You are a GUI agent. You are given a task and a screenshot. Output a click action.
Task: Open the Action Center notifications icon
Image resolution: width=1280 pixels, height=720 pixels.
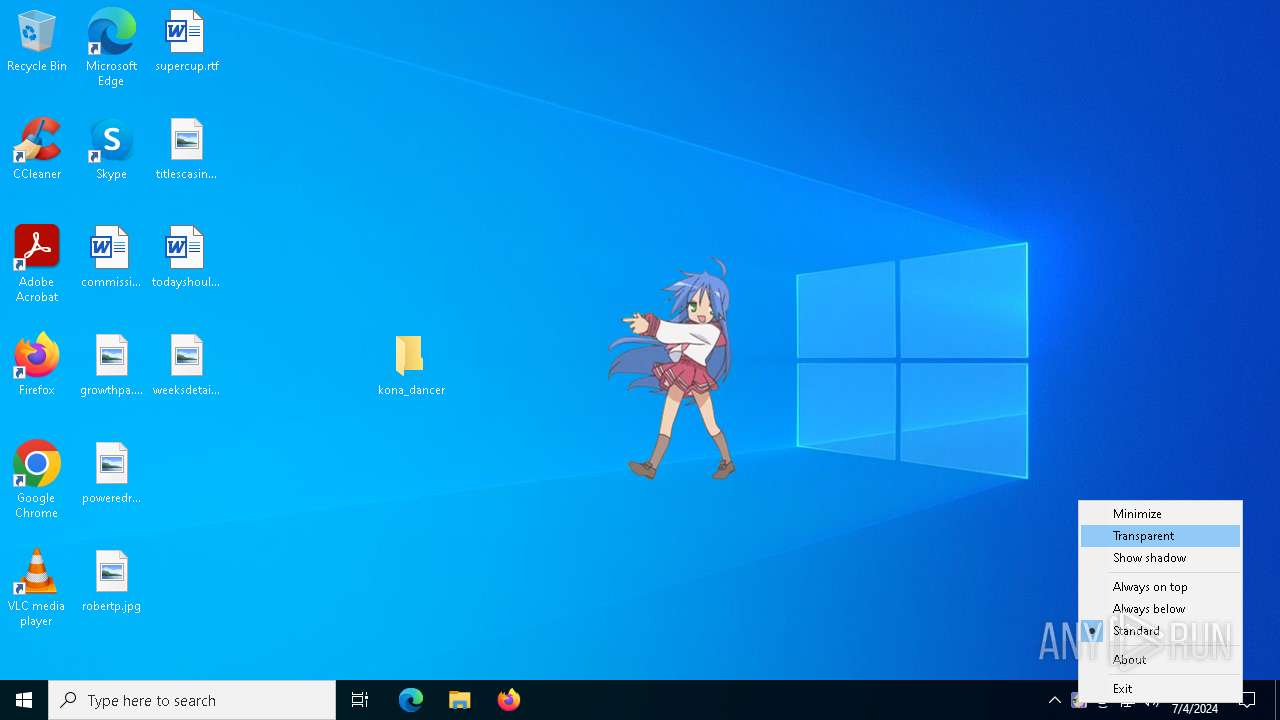coord(1247,700)
